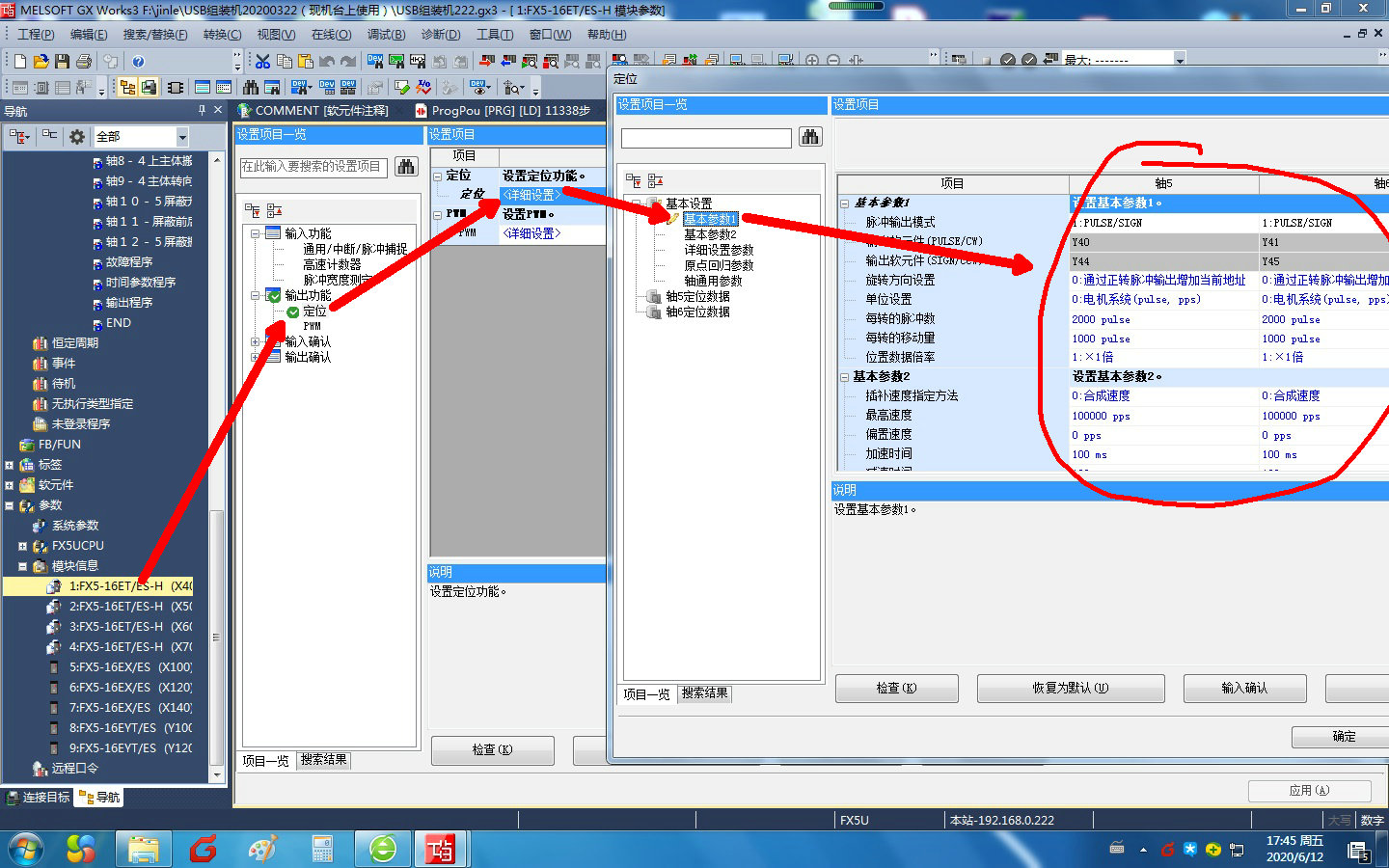Screen dimensions: 1389x868
Task: Collapse the 输入功能 tree node
Action: coord(255,233)
